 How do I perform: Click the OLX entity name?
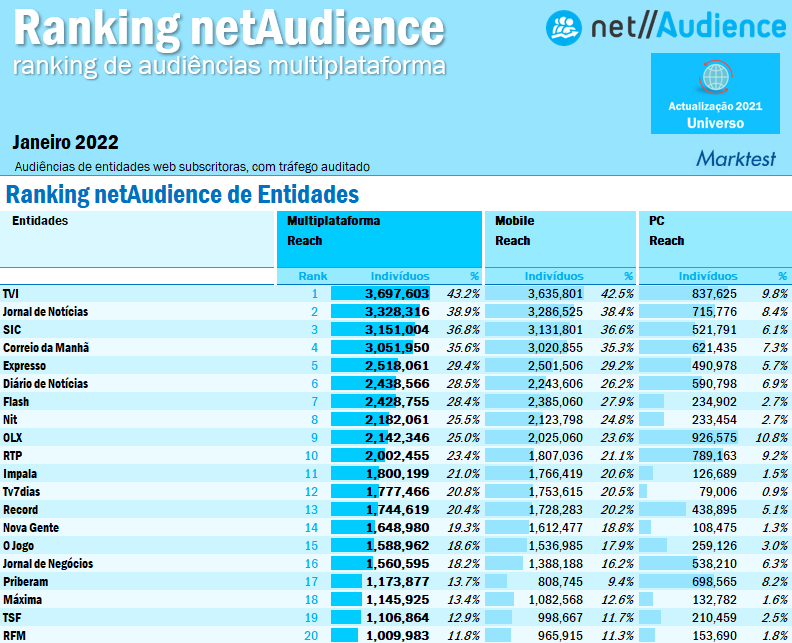click(12, 438)
